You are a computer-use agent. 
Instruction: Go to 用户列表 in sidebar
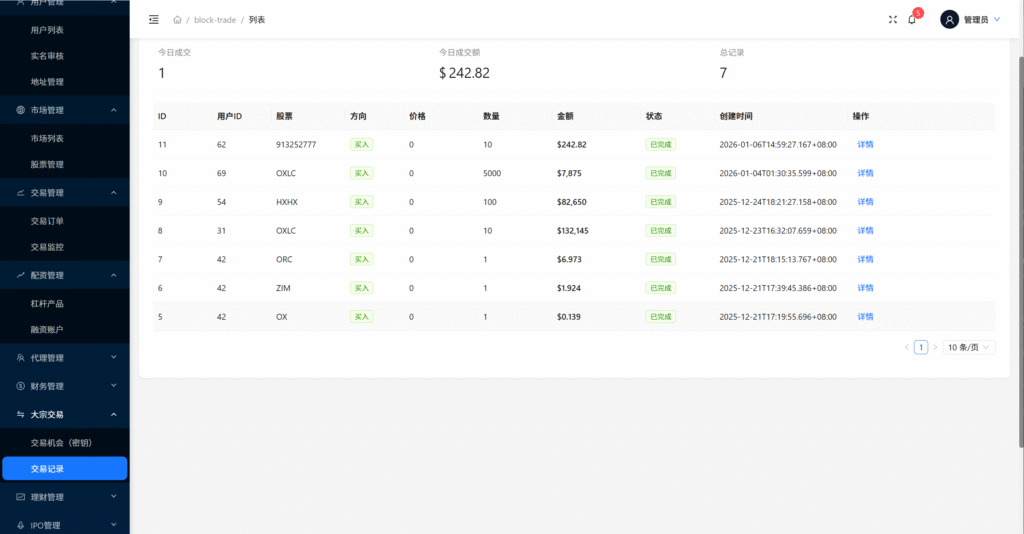point(47,30)
